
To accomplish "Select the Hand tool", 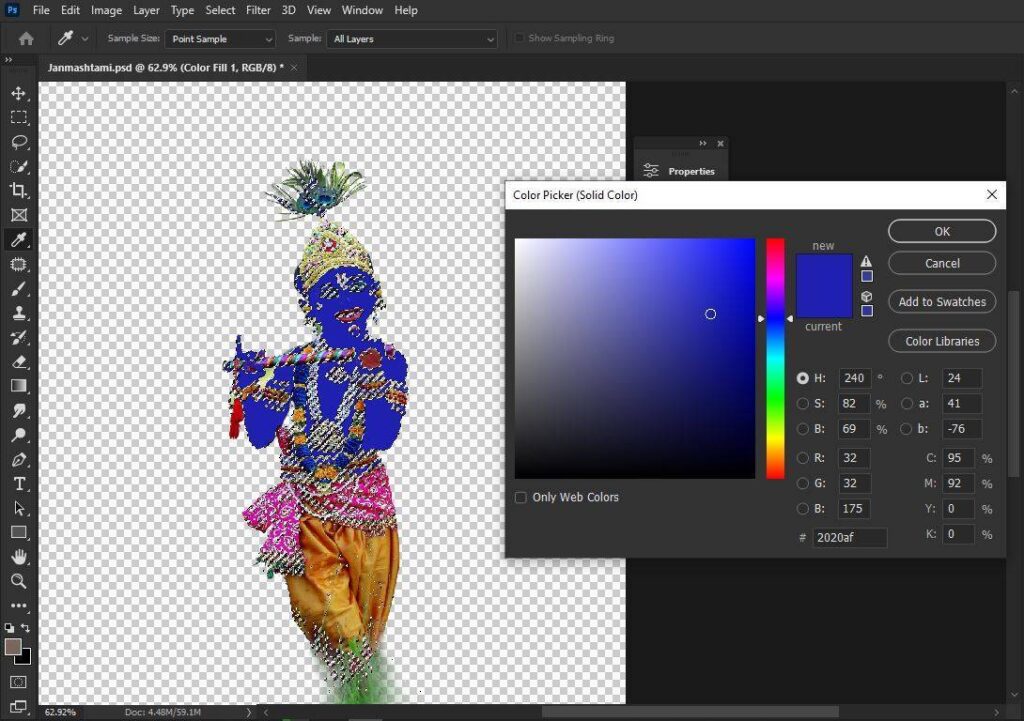I will click(18, 556).
